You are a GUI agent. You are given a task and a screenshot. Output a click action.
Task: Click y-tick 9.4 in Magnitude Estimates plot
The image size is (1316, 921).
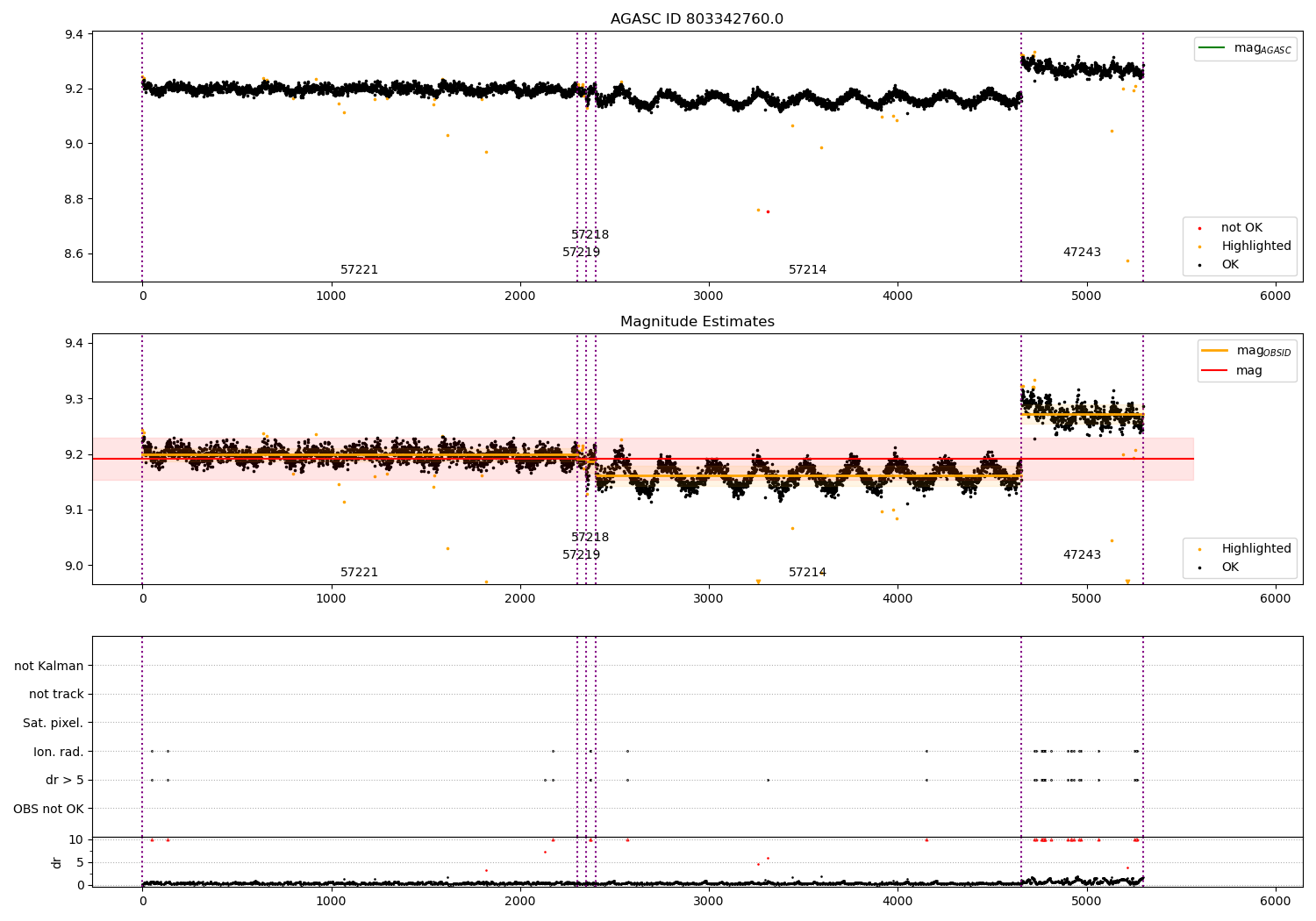coord(75,344)
